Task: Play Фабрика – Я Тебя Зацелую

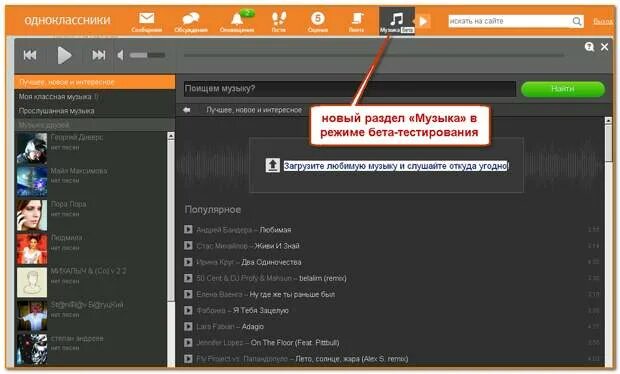Action: click(188, 310)
